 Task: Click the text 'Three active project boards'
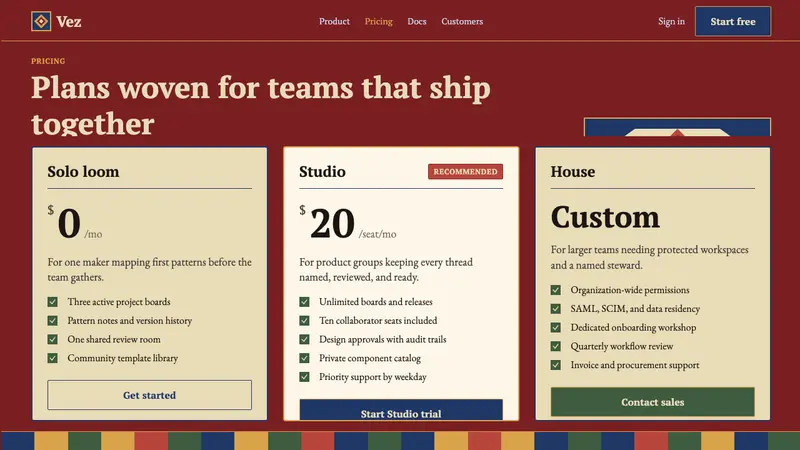pos(119,302)
